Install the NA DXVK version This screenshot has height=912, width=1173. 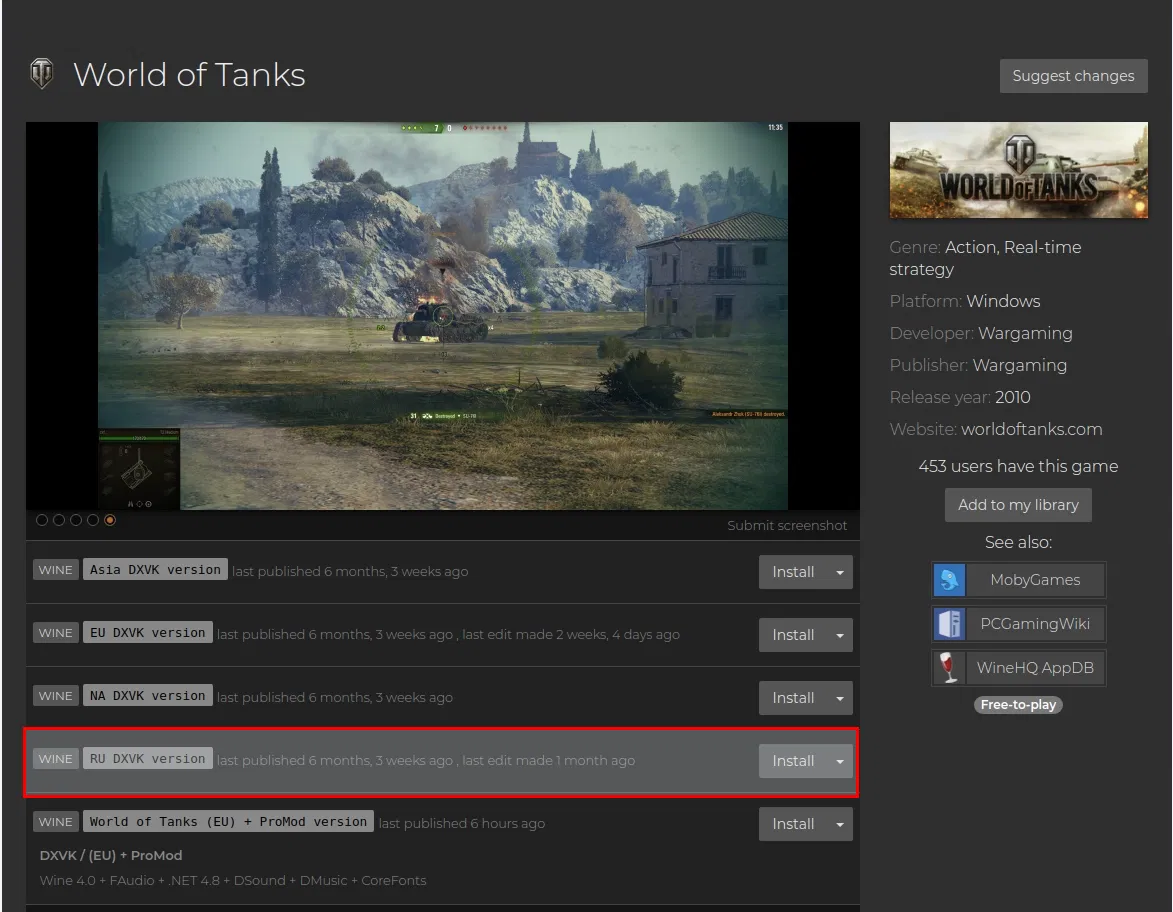click(x=793, y=698)
